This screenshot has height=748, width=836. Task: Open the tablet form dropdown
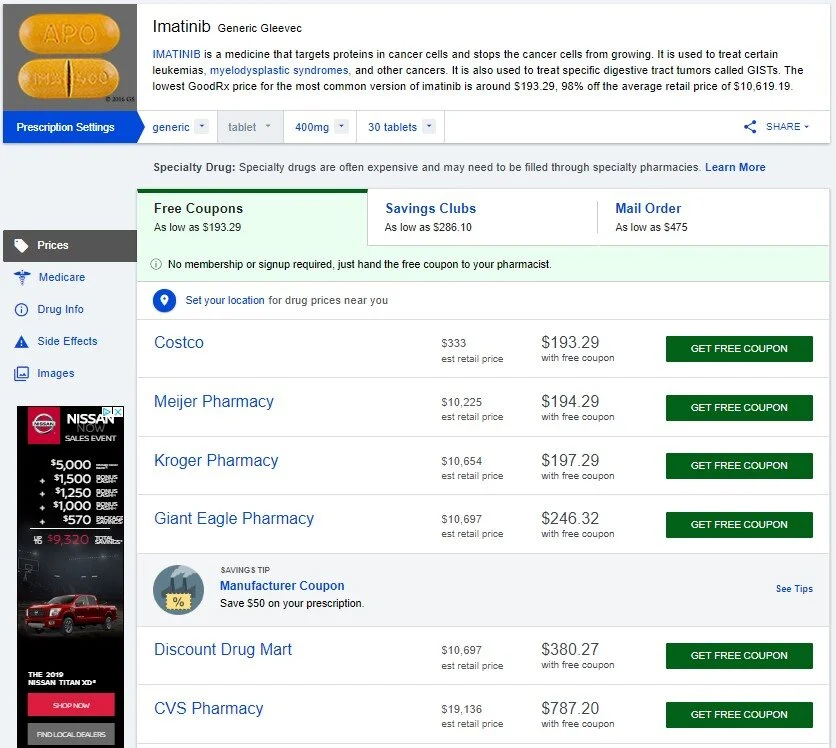point(268,126)
